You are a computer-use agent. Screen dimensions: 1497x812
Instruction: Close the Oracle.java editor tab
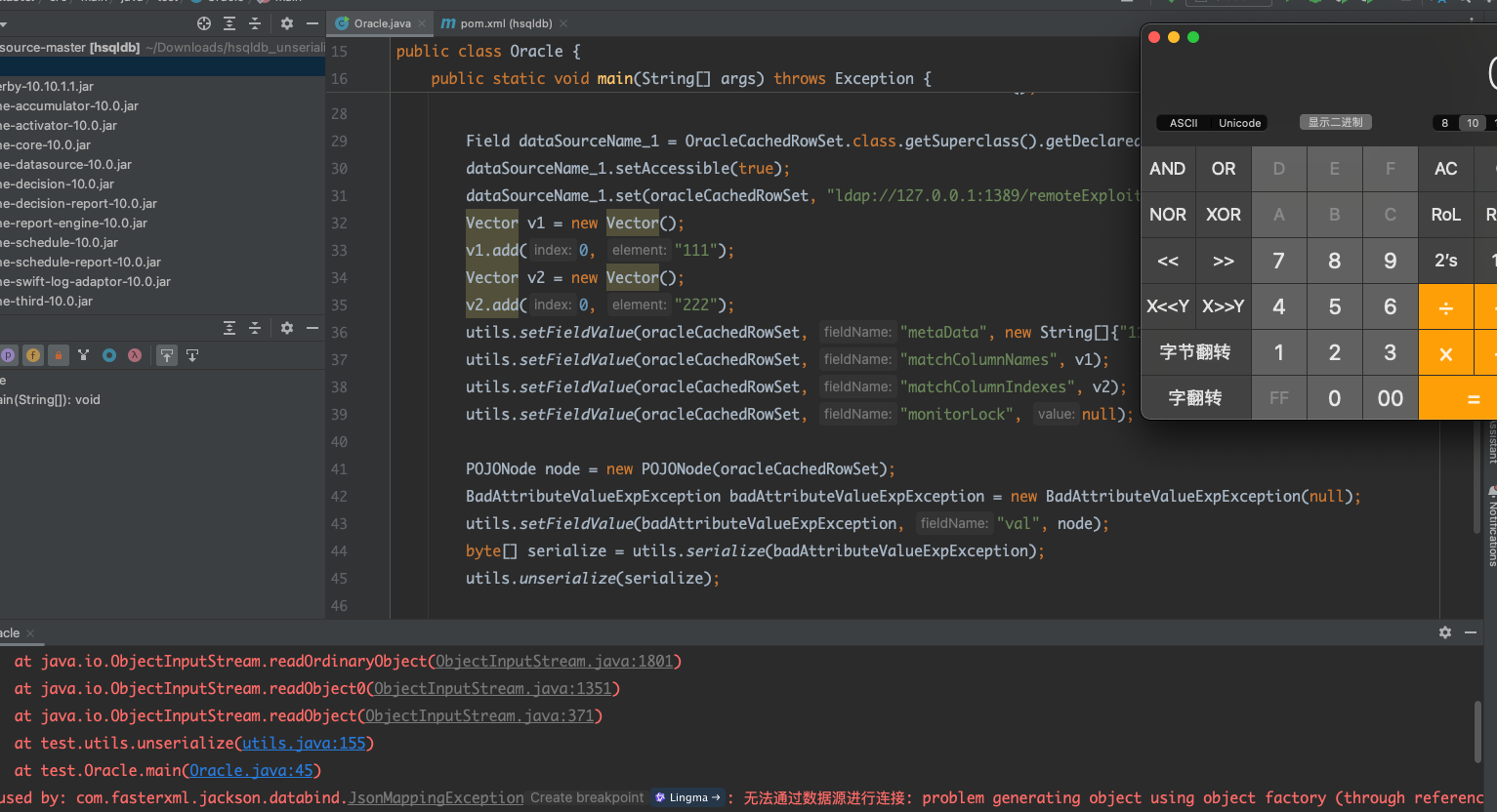422,23
